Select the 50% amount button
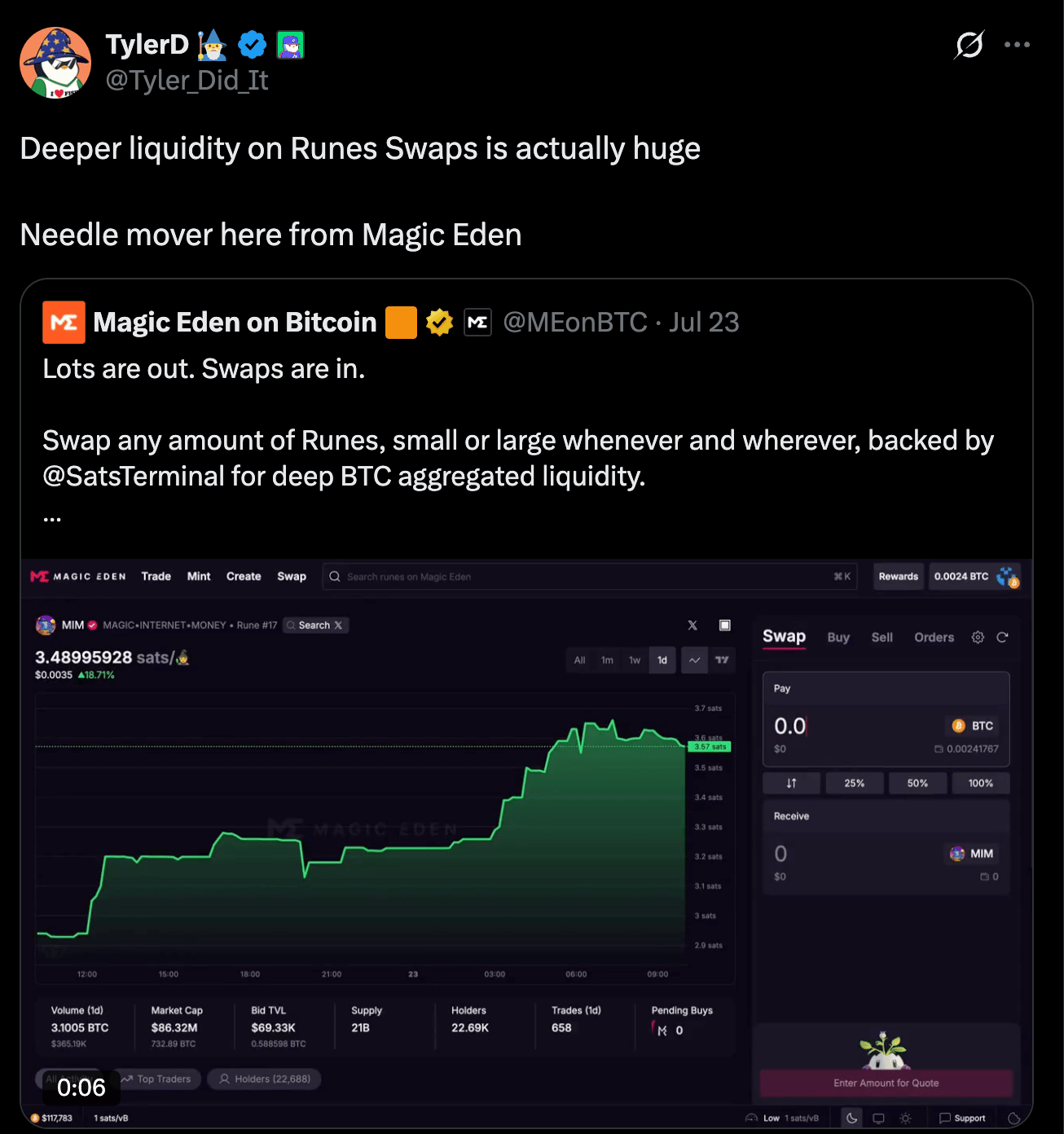 917,783
